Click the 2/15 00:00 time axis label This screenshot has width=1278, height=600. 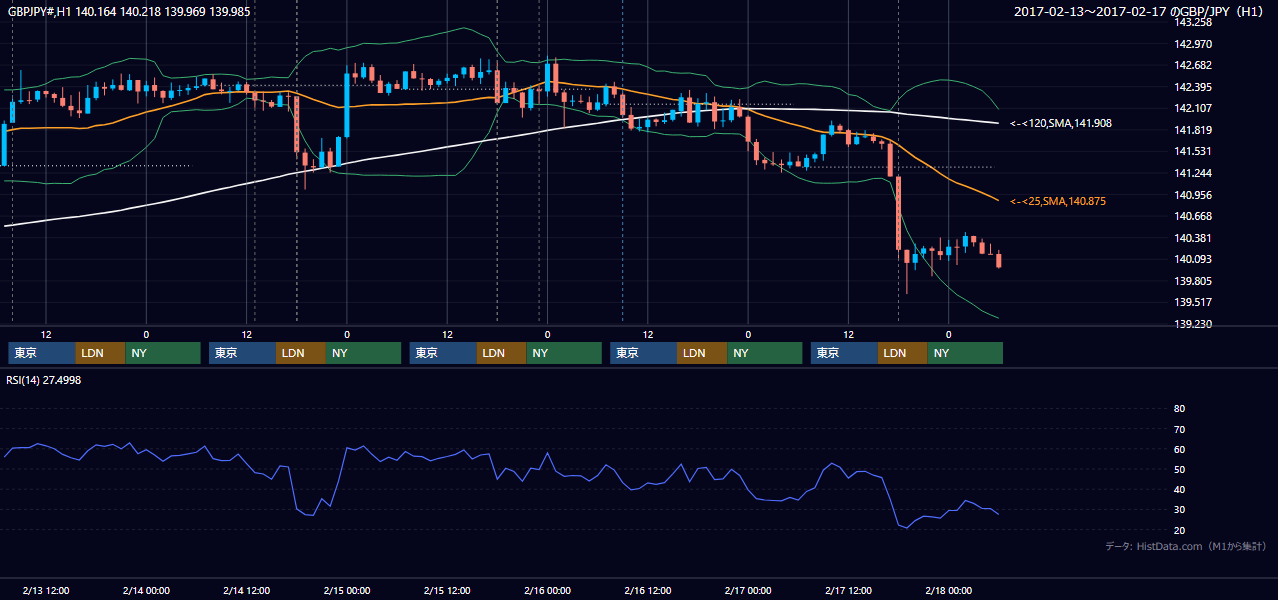(x=347, y=590)
